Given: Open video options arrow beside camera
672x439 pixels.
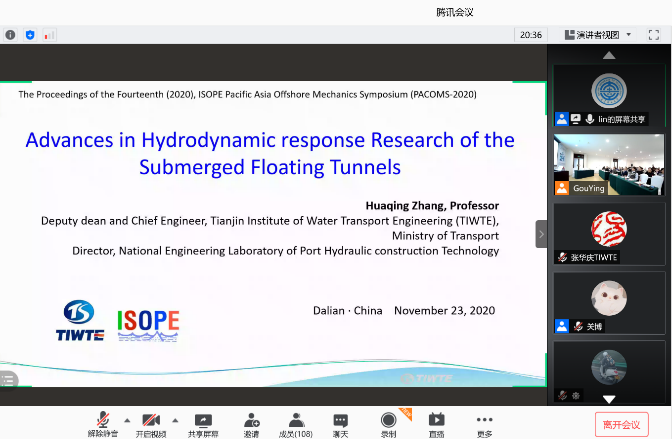Looking at the screenshot, I should [176, 420].
